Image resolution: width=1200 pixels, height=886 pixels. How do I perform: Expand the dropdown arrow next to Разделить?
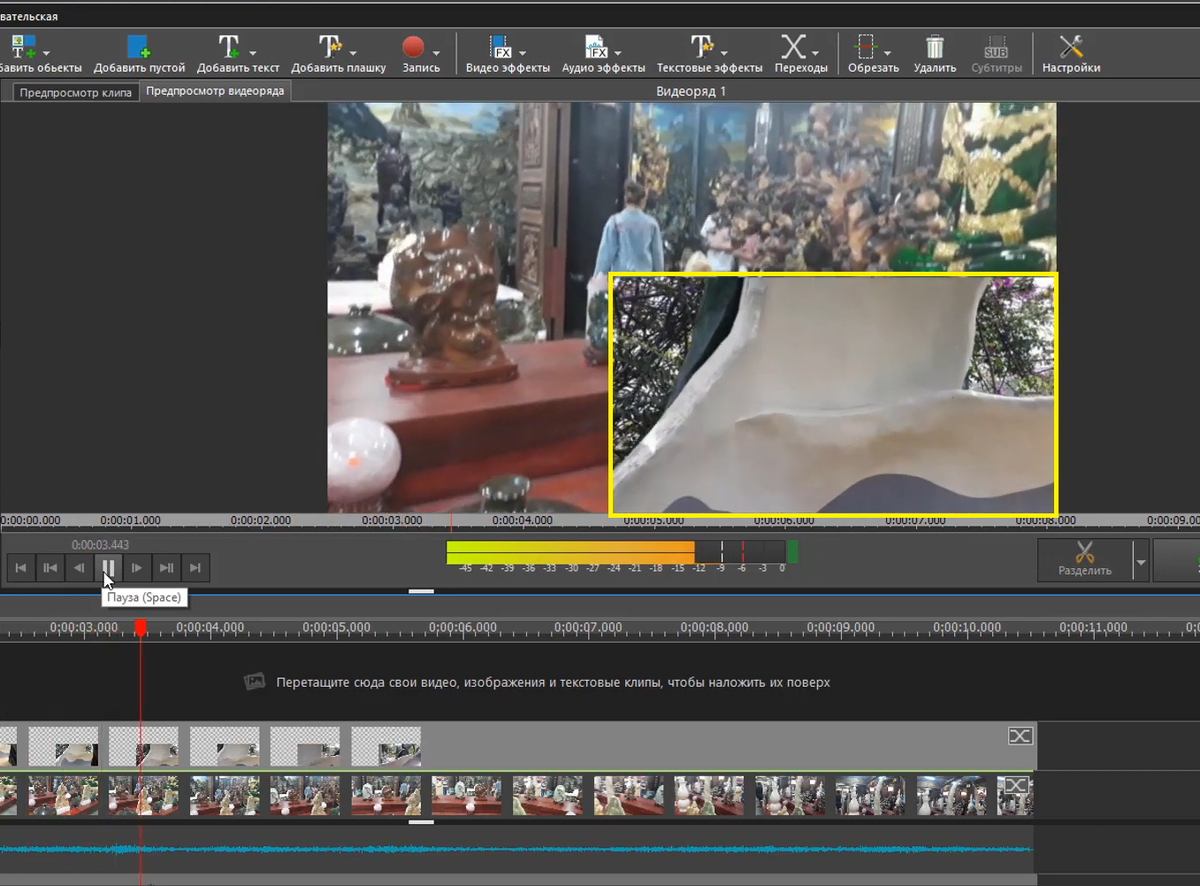pyautogui.click(x=1141, y=562)
